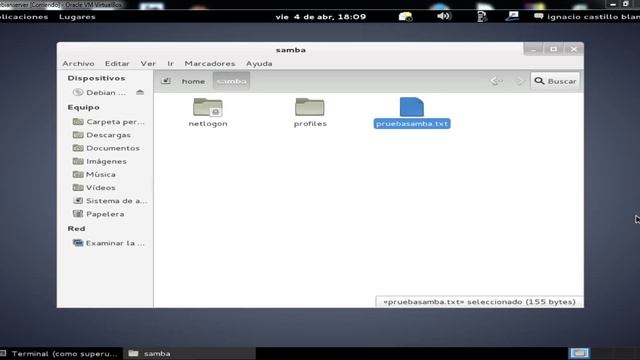Click the samba path bar button
This screenshot has width=640, height=360.
[231, 81]
